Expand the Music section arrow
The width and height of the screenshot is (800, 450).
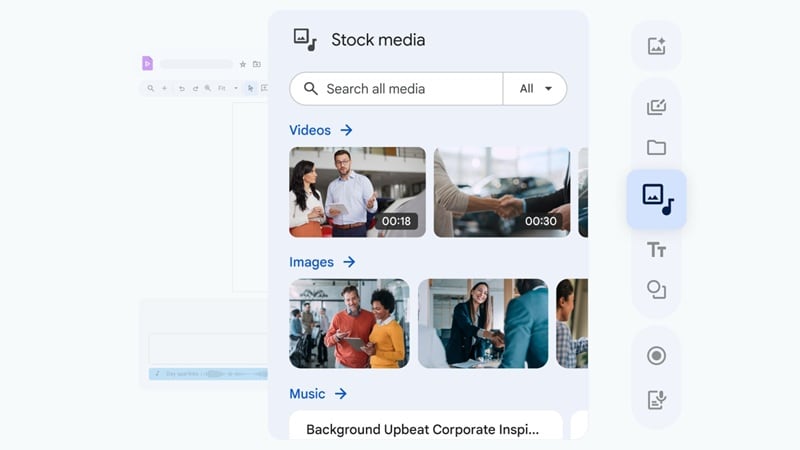341,393
